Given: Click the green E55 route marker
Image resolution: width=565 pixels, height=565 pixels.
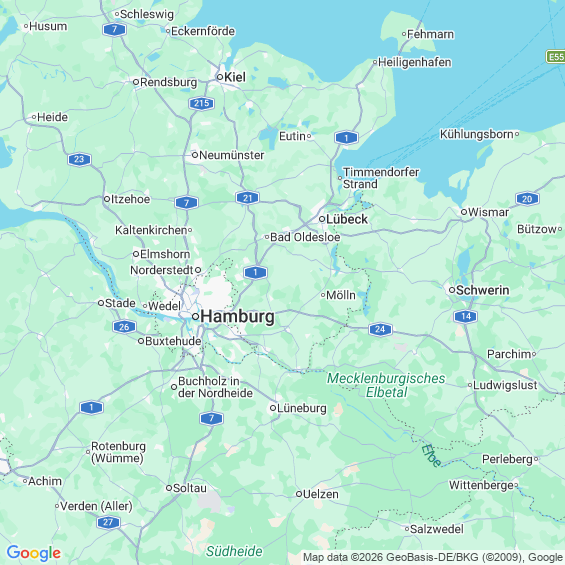Looking at the screenshot, I should click(x=556, y=57).
